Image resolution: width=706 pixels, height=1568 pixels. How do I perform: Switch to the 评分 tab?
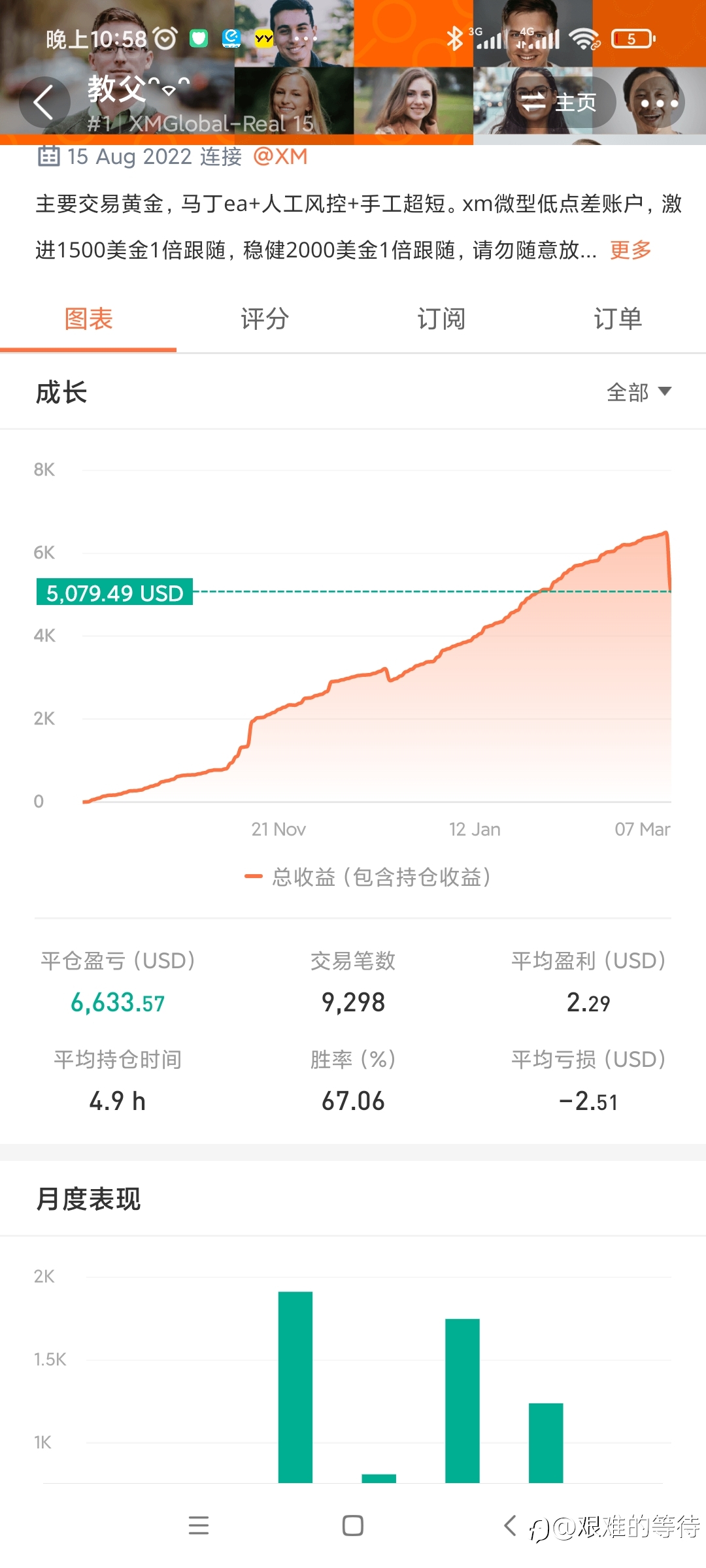(265, 319)
